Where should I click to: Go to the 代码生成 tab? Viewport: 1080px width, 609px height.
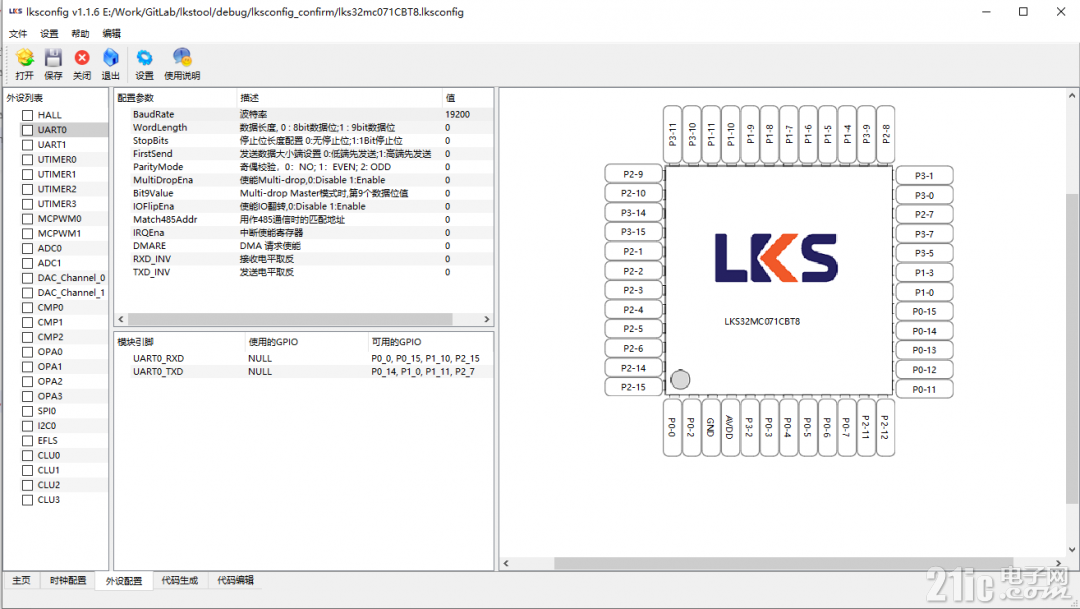click(180, 580)
